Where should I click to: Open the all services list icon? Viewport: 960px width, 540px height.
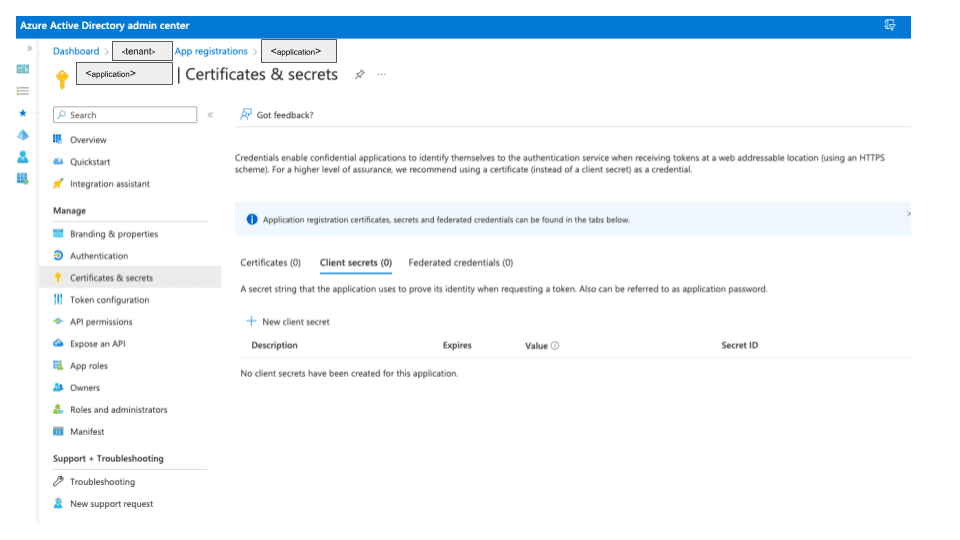tap(23, 91)
